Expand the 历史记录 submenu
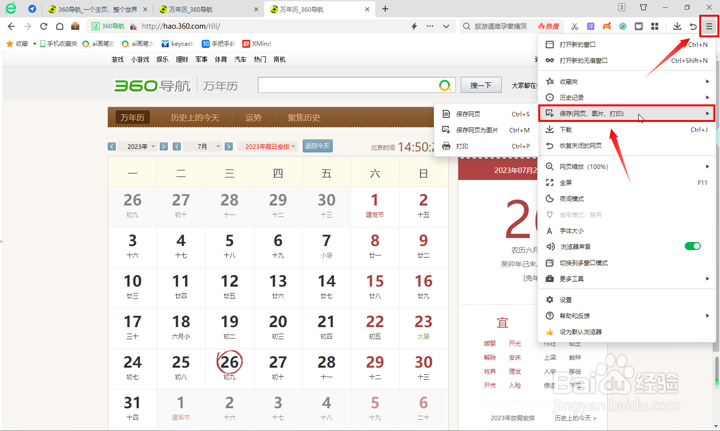 pos(626,98)
